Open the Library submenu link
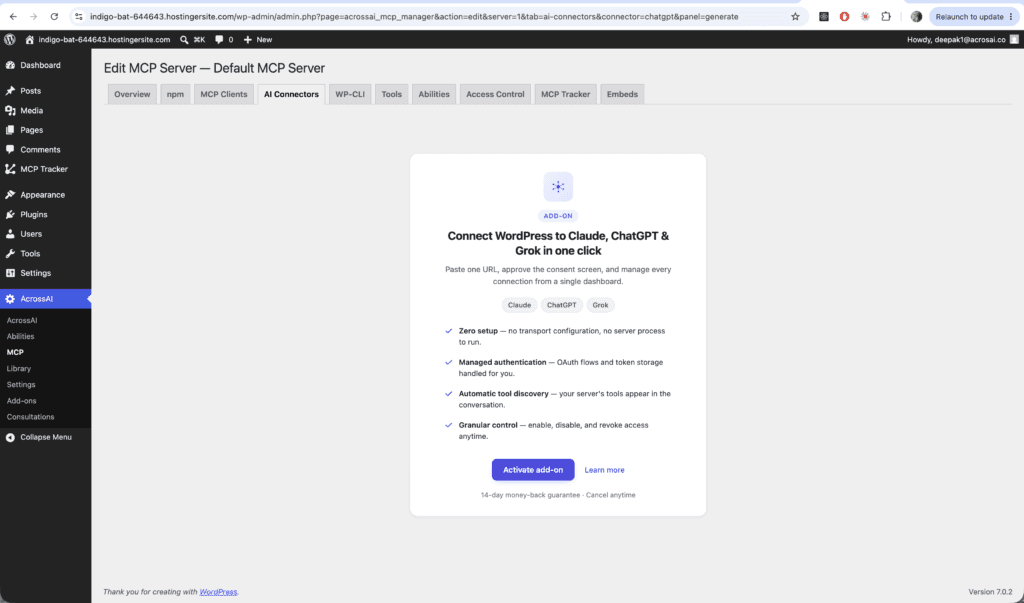The width and height of the screenshot is (1024, 603). (19, 368)
